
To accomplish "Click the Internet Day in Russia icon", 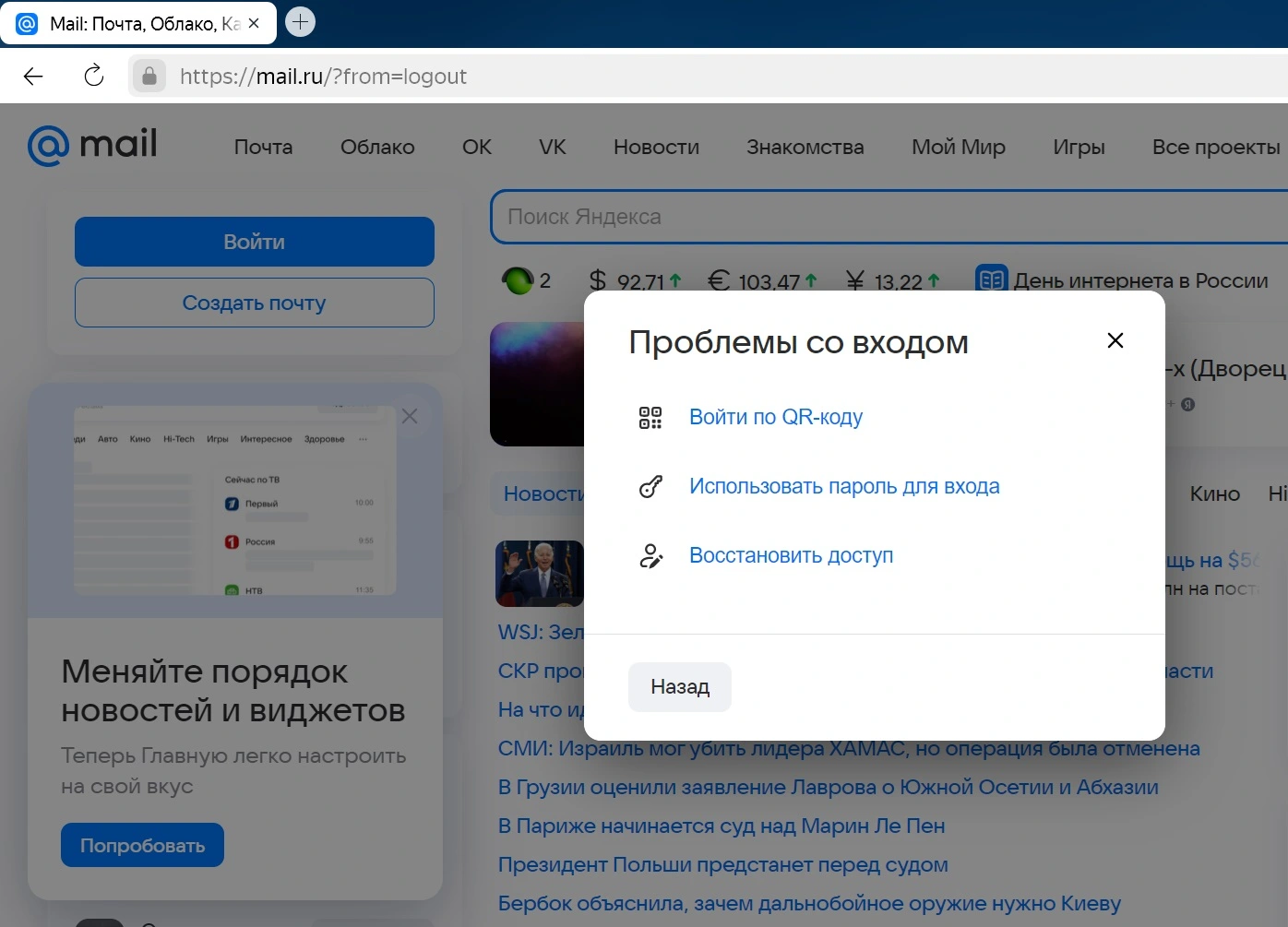I will pyautogui.click(x=992, y=279).
